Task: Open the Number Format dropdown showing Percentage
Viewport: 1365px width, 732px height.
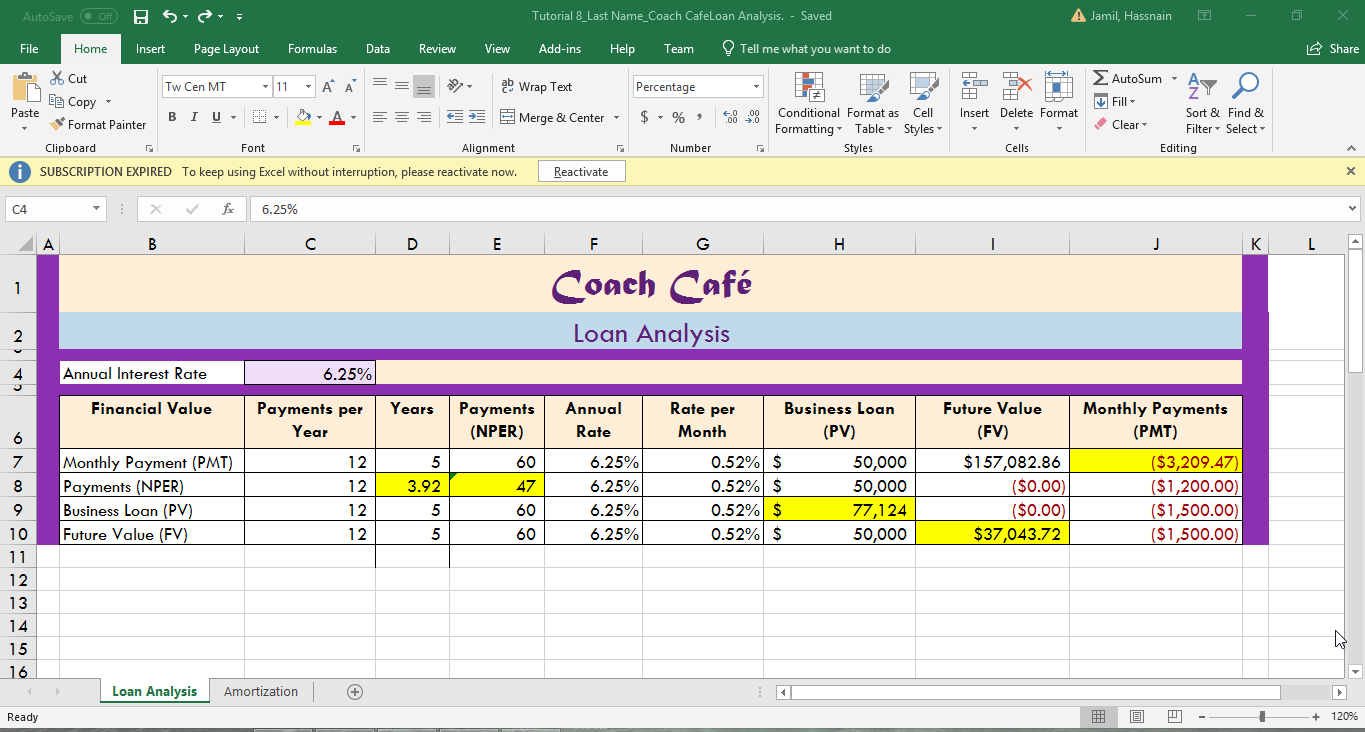Action: point(697,86)
